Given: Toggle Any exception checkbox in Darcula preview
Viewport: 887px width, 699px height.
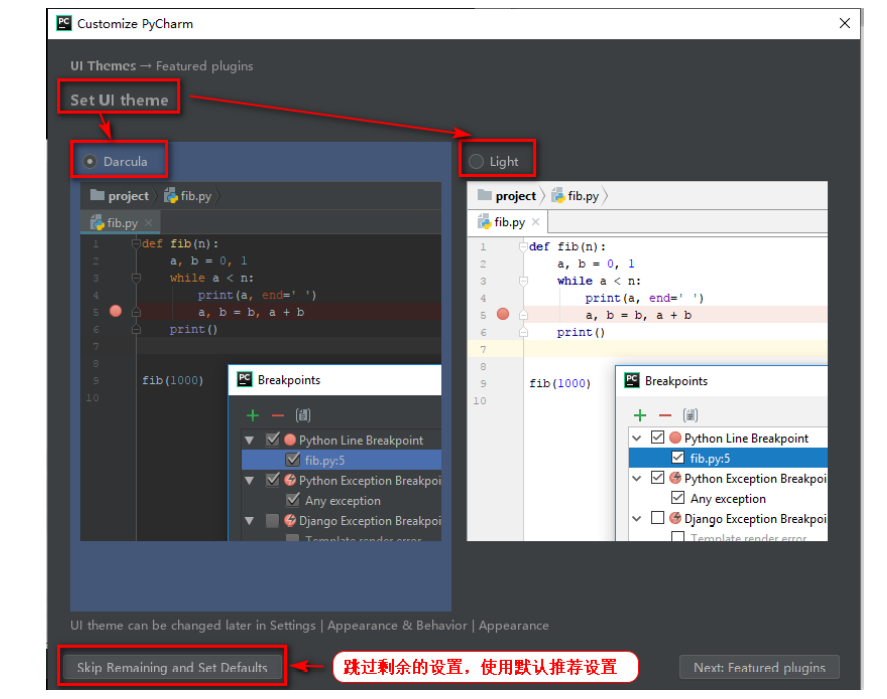Looking at the screenshot, I should (x=293, y=500).
